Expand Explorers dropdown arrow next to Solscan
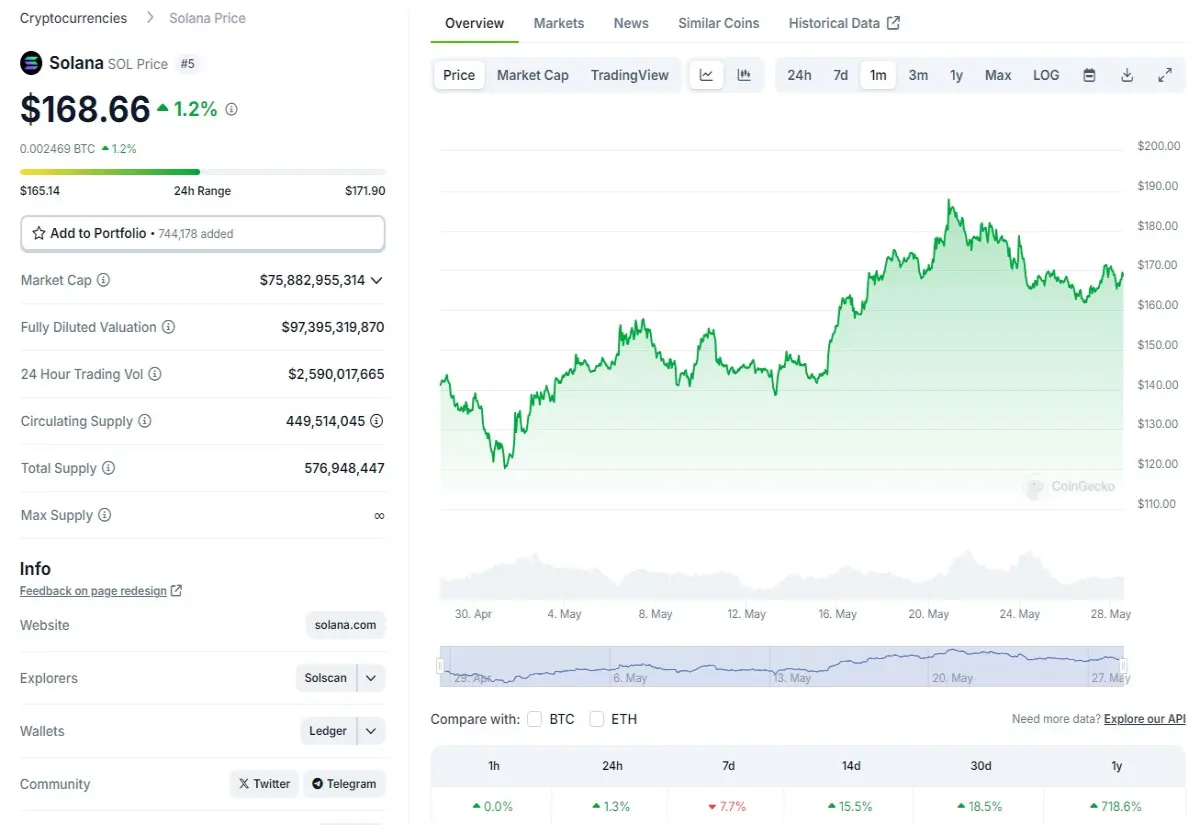This screenshot has width=1200, height=825. [371, 678]
